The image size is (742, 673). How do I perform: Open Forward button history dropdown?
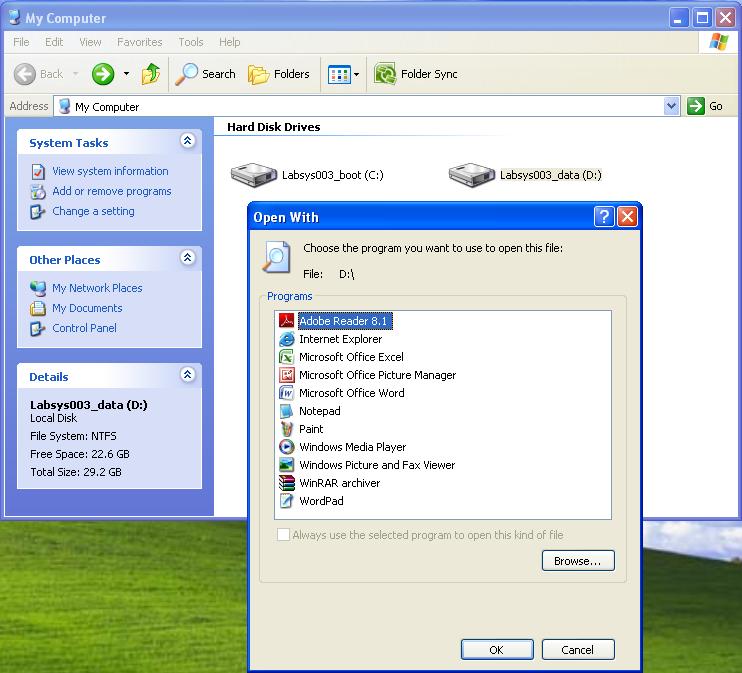pos(126,74)
